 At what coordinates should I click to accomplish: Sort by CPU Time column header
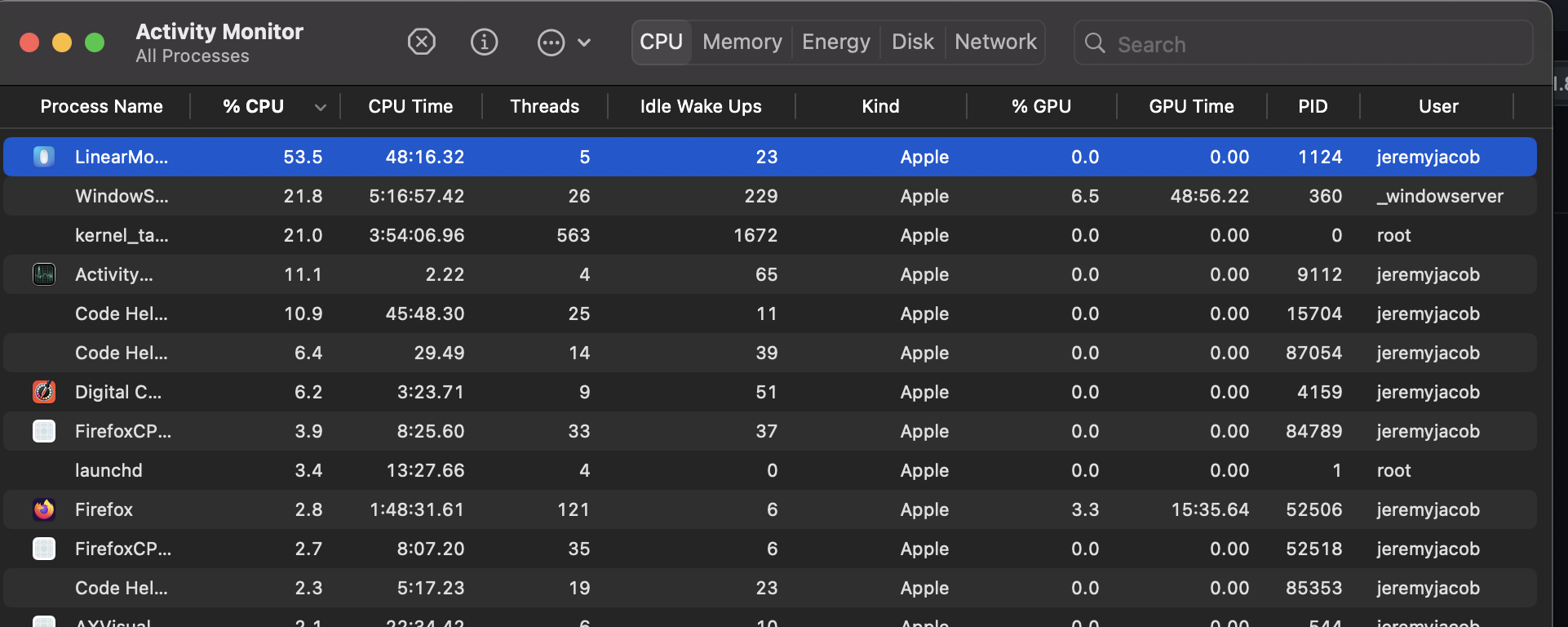(x=410, y=106)
